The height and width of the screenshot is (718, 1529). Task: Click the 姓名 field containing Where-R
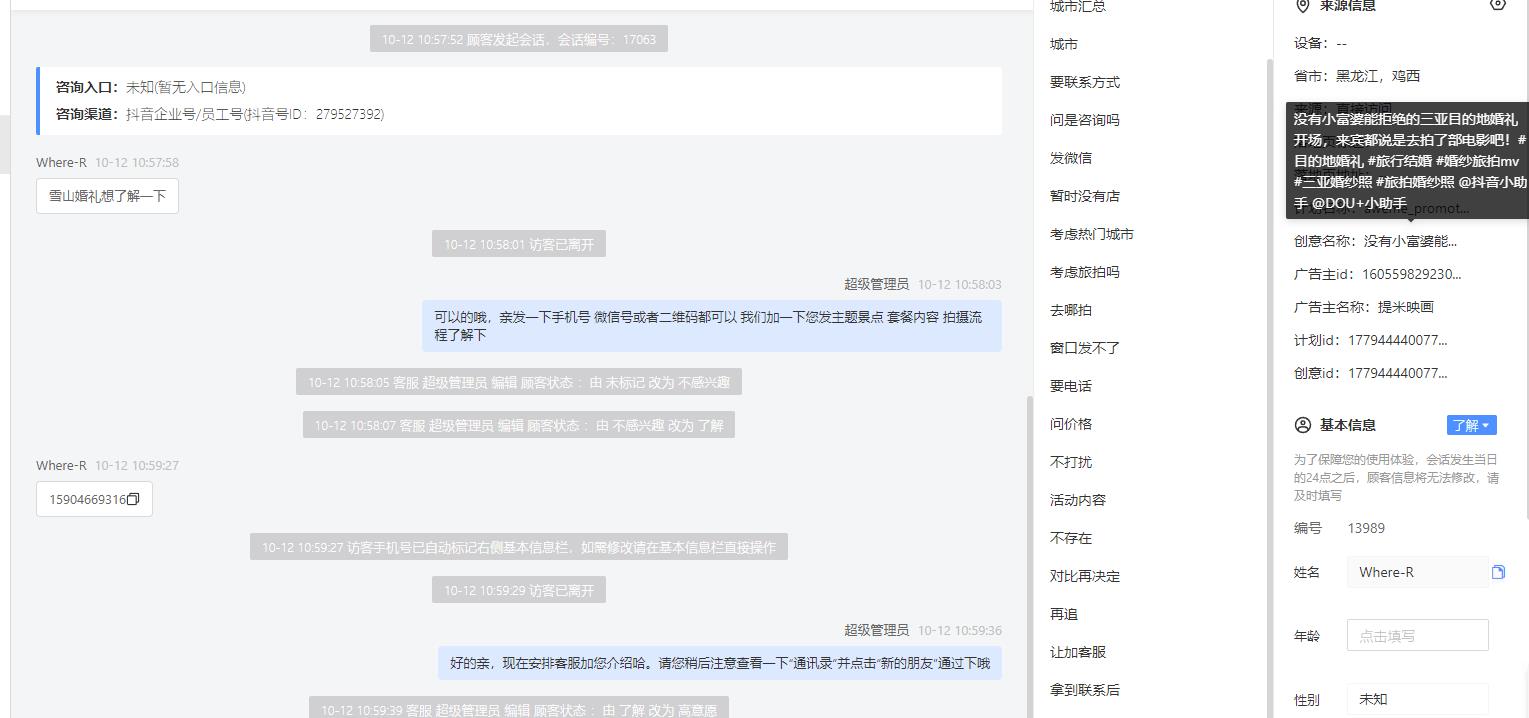click(1417, 572)
